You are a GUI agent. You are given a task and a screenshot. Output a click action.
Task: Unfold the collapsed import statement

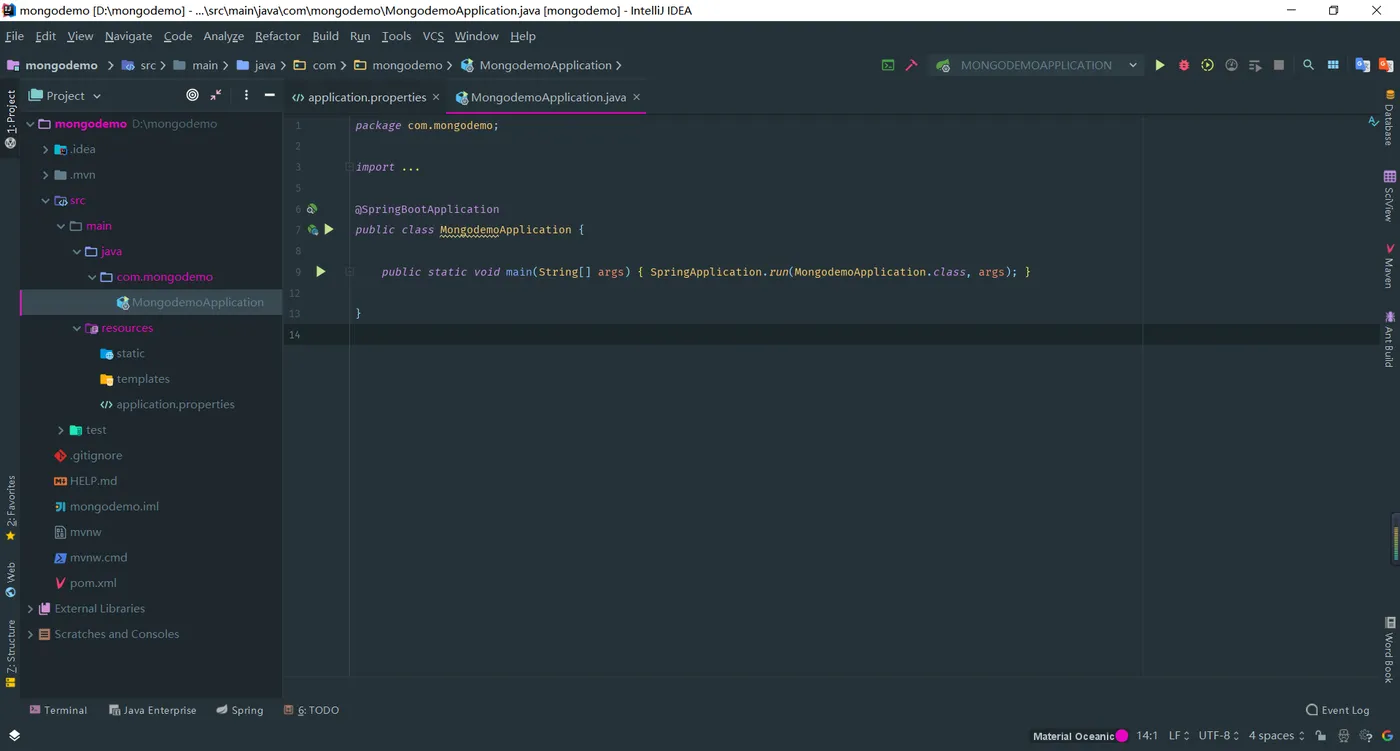click(x=349, y=167)
